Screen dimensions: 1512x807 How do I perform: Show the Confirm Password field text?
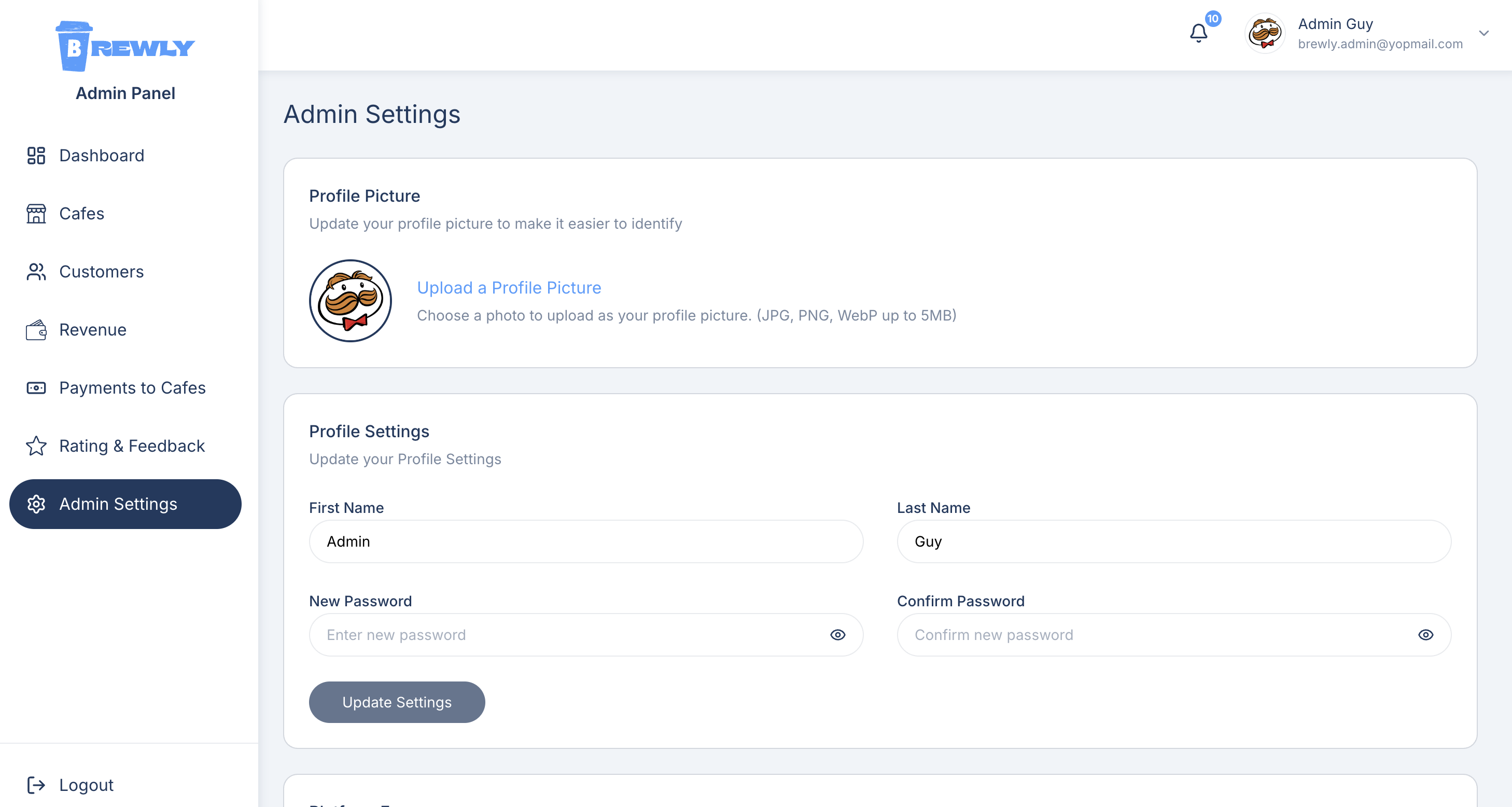pos(1426,635)
